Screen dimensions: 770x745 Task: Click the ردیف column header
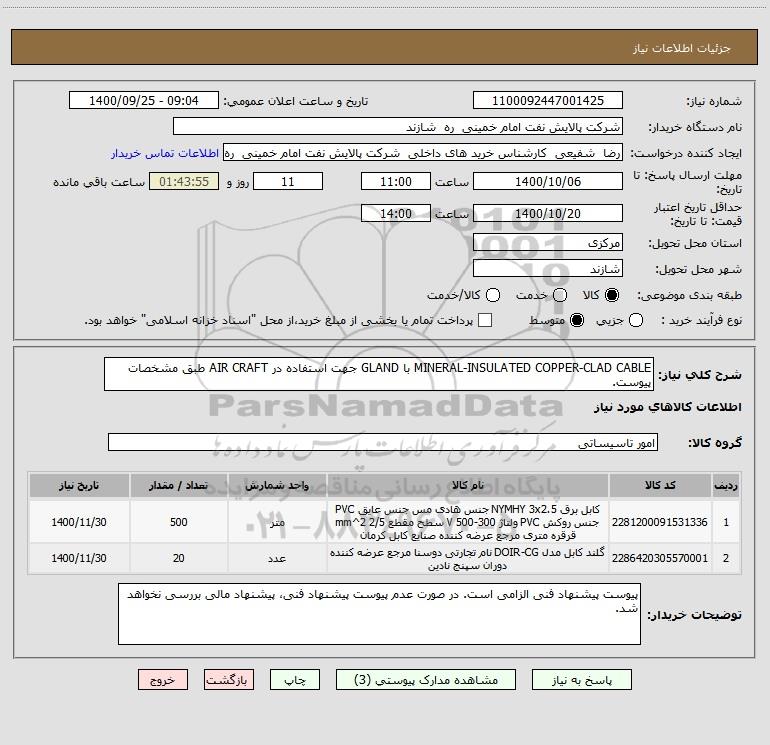[726, 485]
